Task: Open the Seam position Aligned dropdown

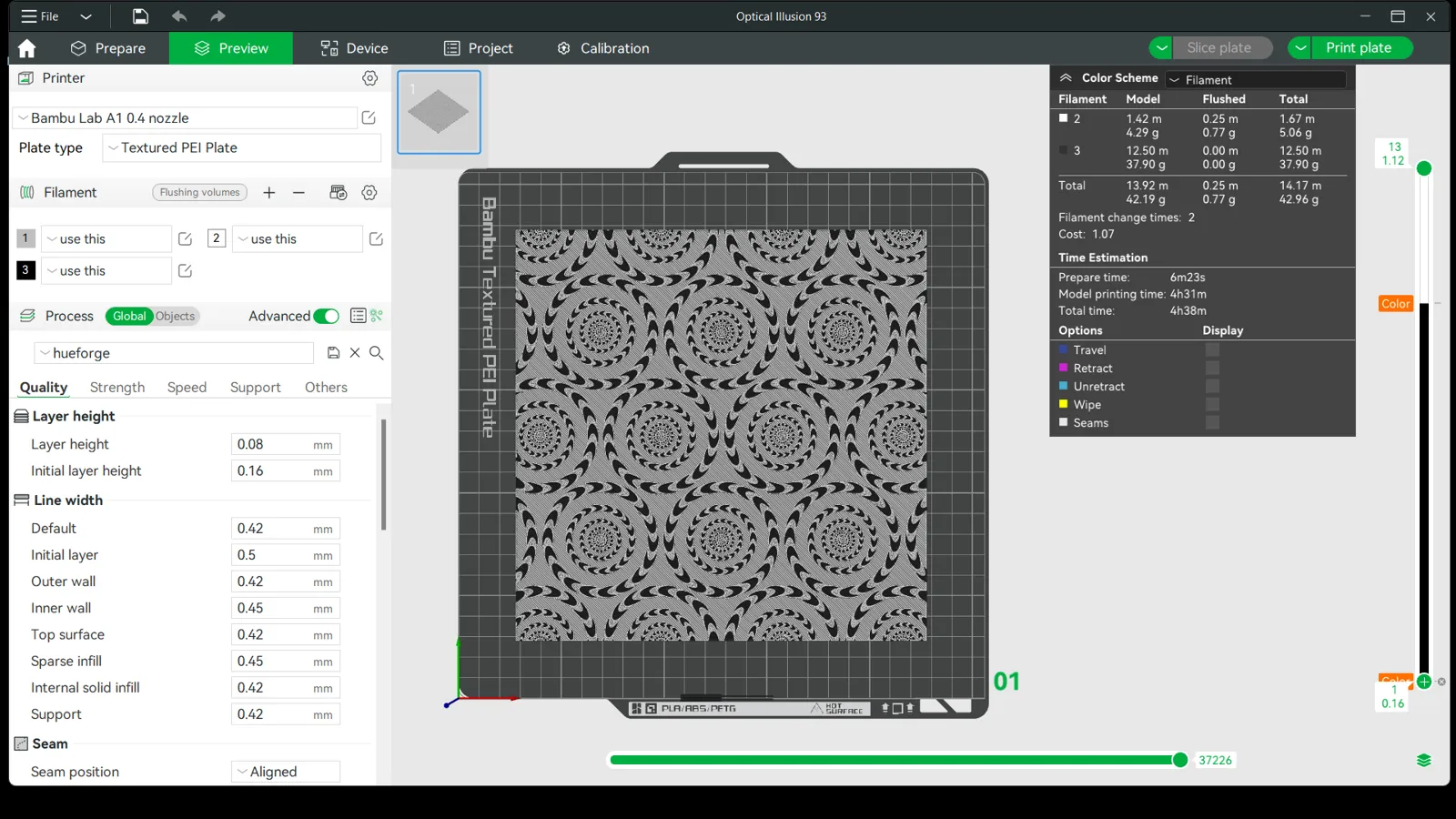Action: (x=286, y=772)
